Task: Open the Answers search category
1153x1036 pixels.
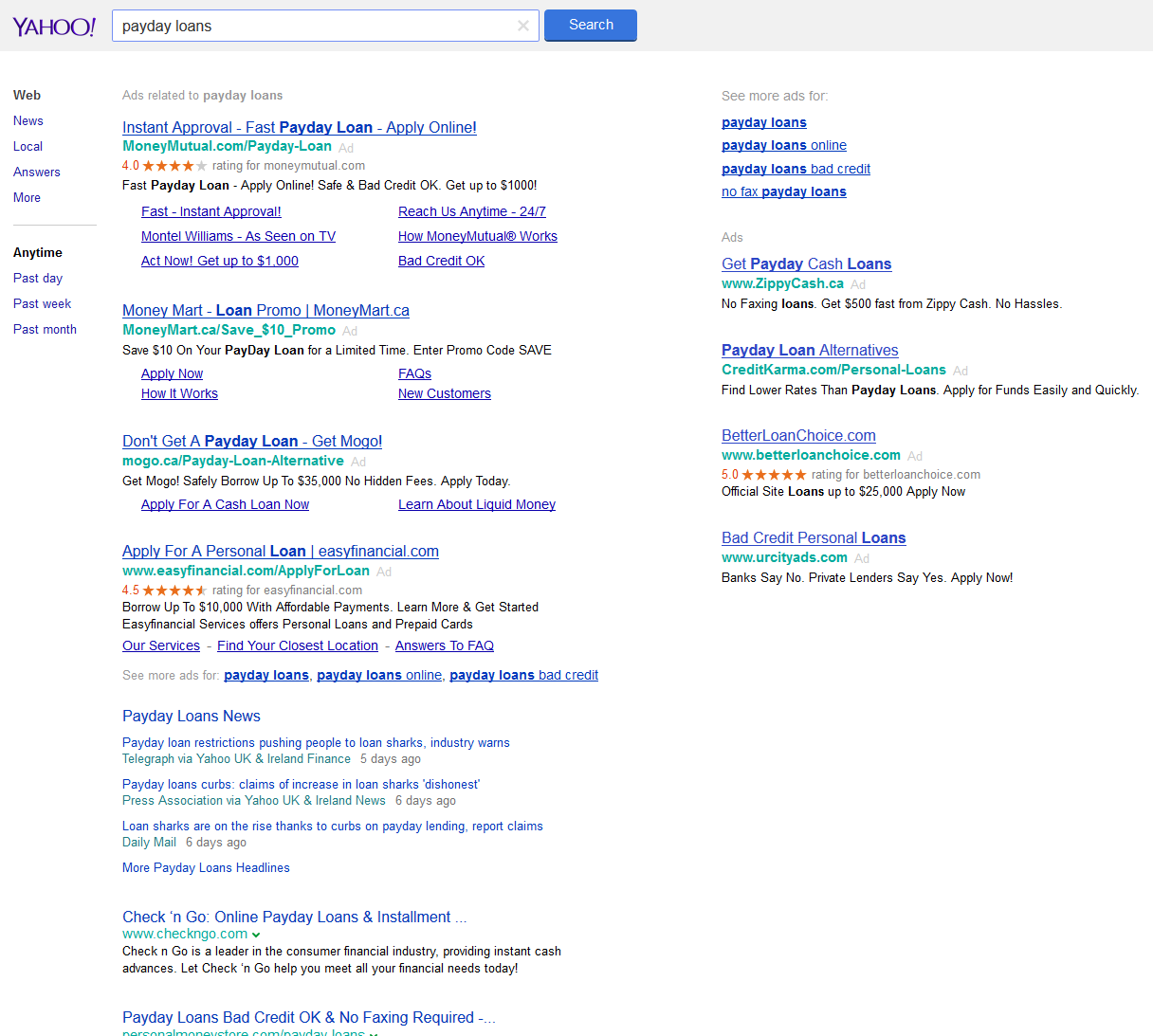Action: coord(37,173)
